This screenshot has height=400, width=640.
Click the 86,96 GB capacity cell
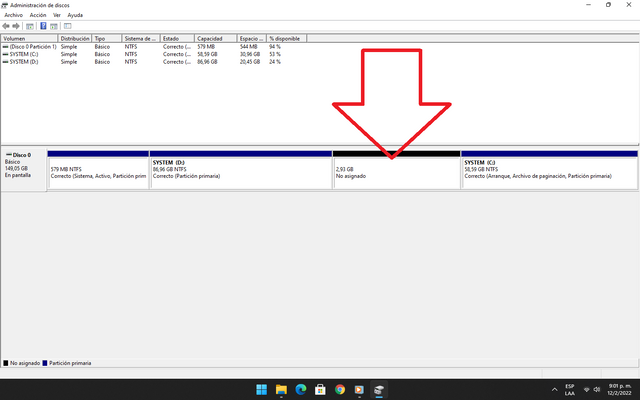point(207,62)
